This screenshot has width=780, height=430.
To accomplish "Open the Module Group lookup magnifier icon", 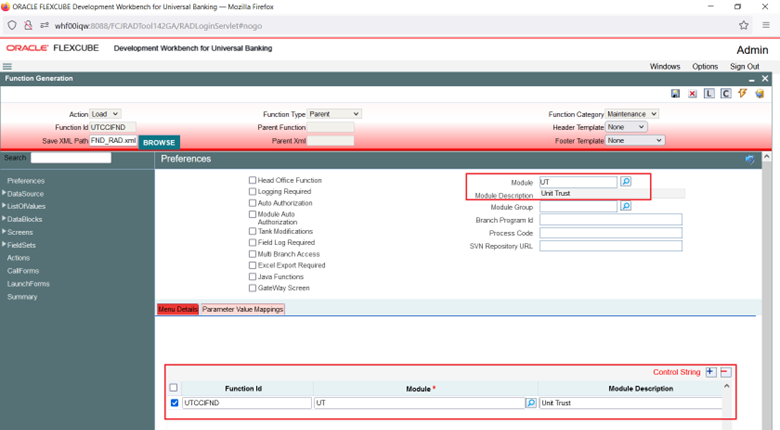I will click(x=626, y=206).
